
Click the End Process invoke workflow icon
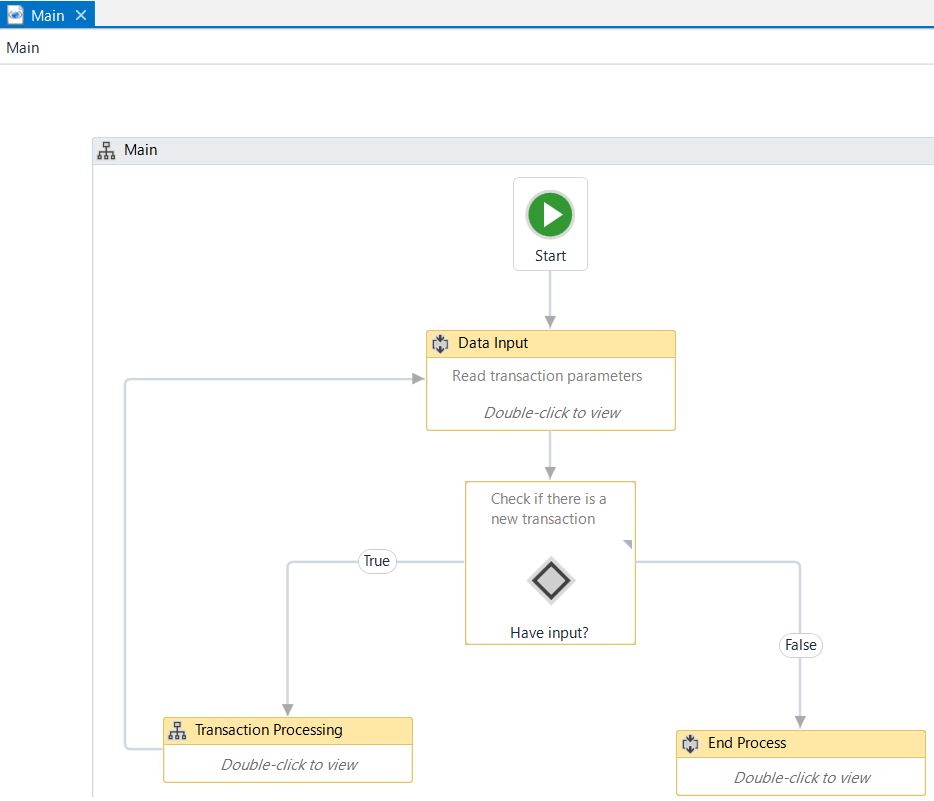[x=690, y=744]
